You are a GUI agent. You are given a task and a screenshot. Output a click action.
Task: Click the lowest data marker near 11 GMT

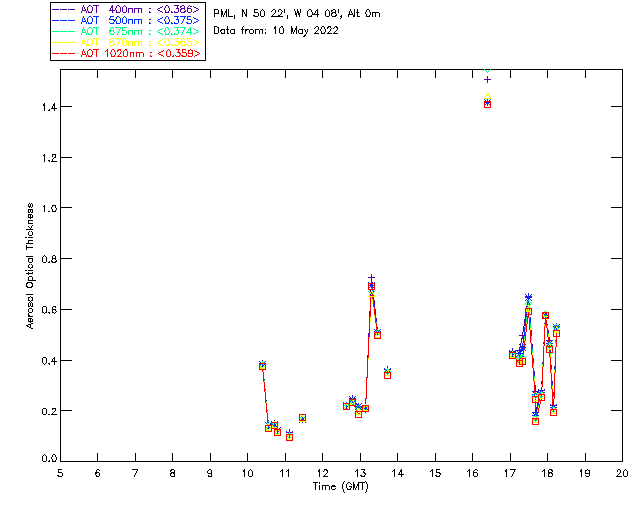click(x=289, y=437)
